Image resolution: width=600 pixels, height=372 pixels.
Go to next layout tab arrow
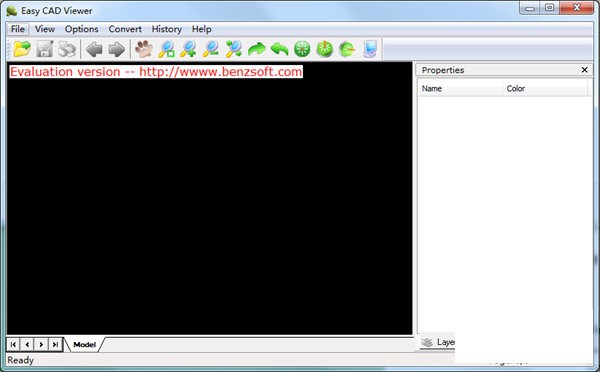tap(41, 344)
